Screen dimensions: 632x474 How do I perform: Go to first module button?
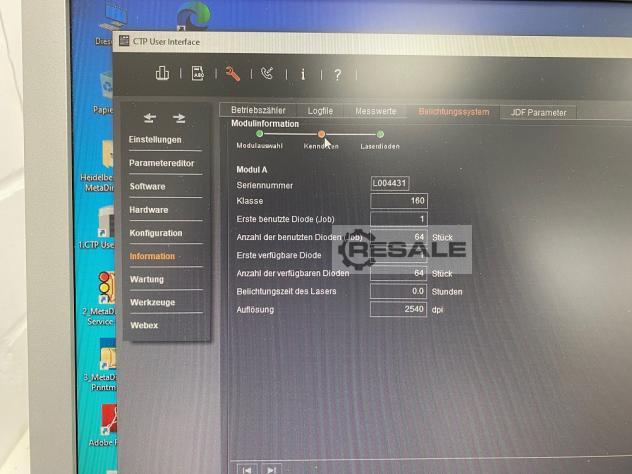247,469
